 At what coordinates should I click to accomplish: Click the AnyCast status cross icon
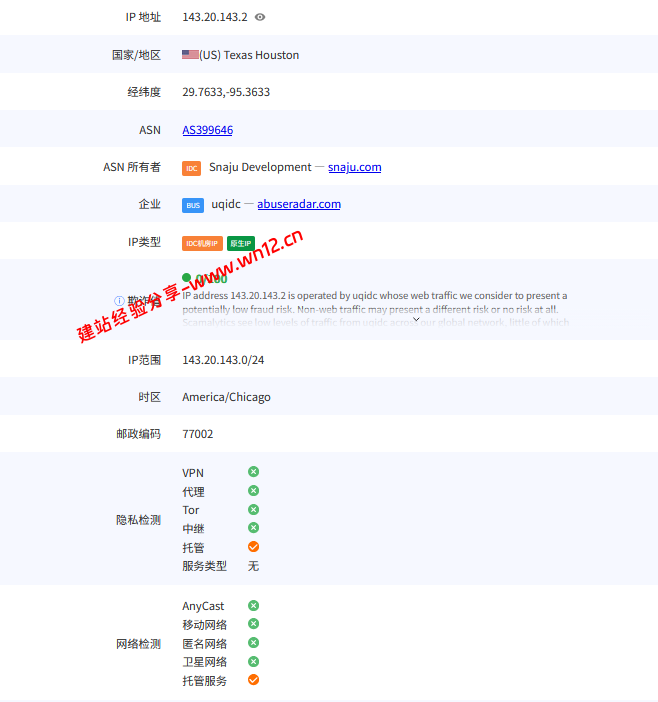pos(253,606)
